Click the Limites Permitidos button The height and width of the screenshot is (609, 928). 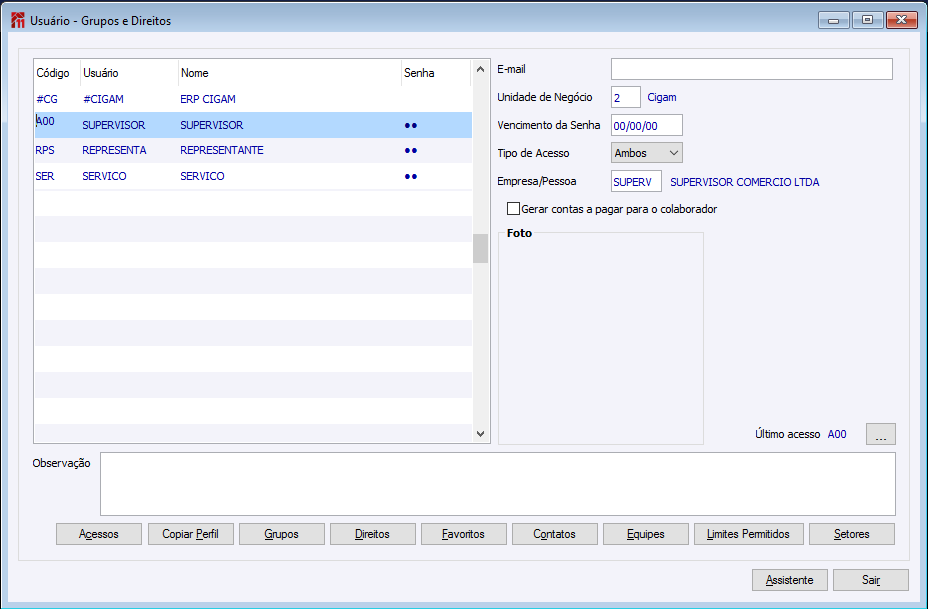(748, 534)
